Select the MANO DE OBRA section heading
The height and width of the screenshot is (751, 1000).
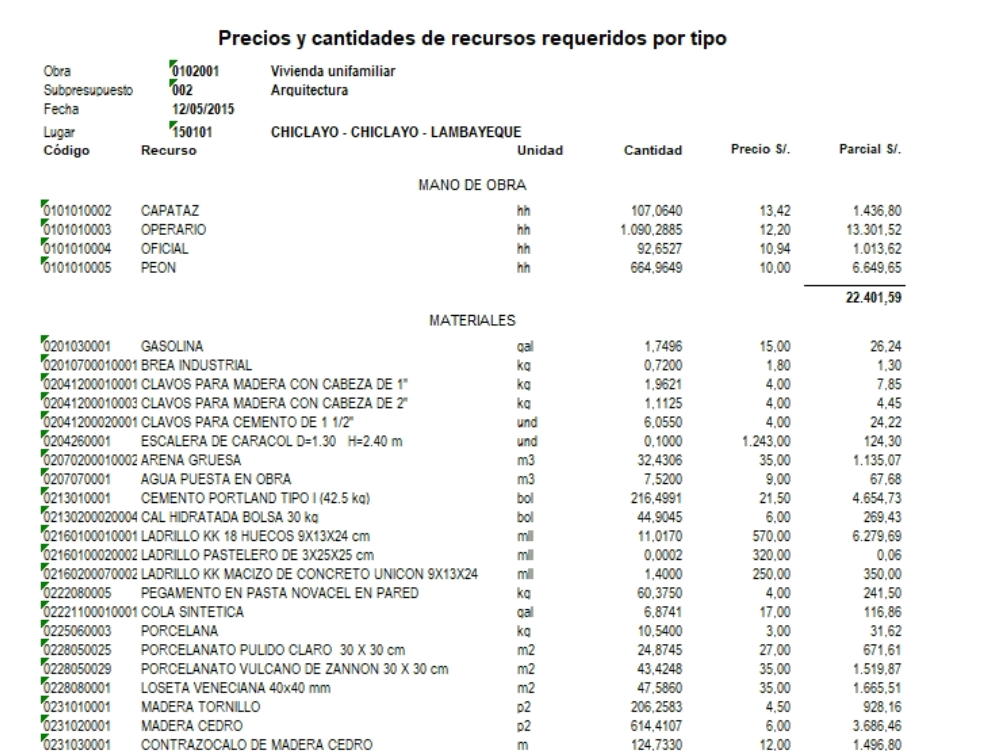tap(471, 185)
